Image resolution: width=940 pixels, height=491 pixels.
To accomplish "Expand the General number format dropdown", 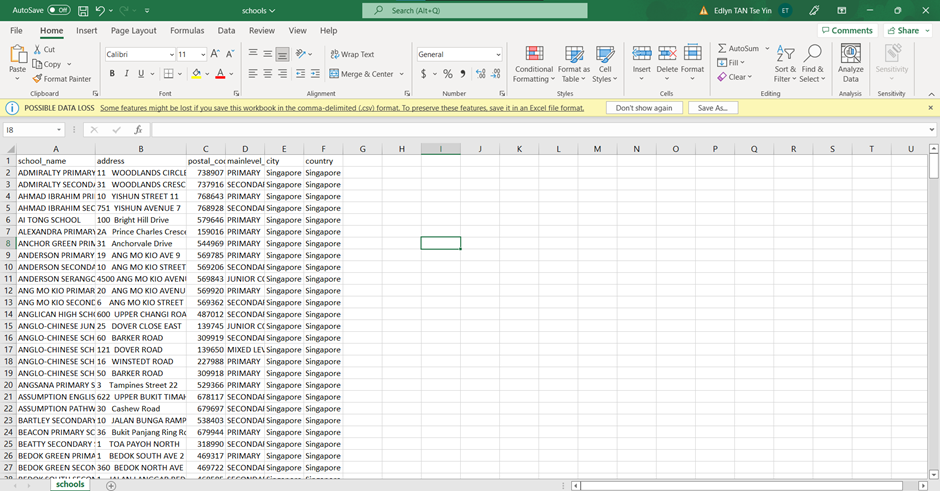I will (x=497, y=54).
